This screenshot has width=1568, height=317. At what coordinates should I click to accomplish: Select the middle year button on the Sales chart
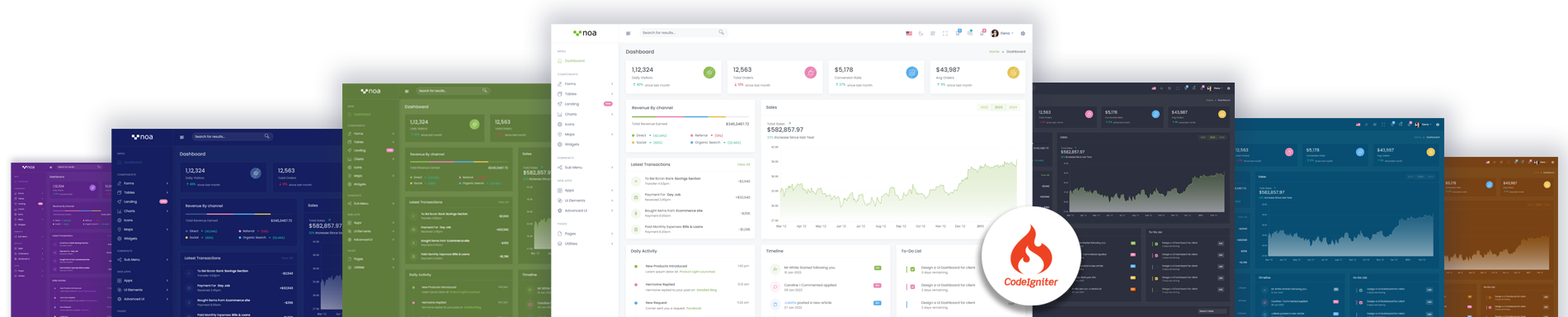tap(998, 107)
